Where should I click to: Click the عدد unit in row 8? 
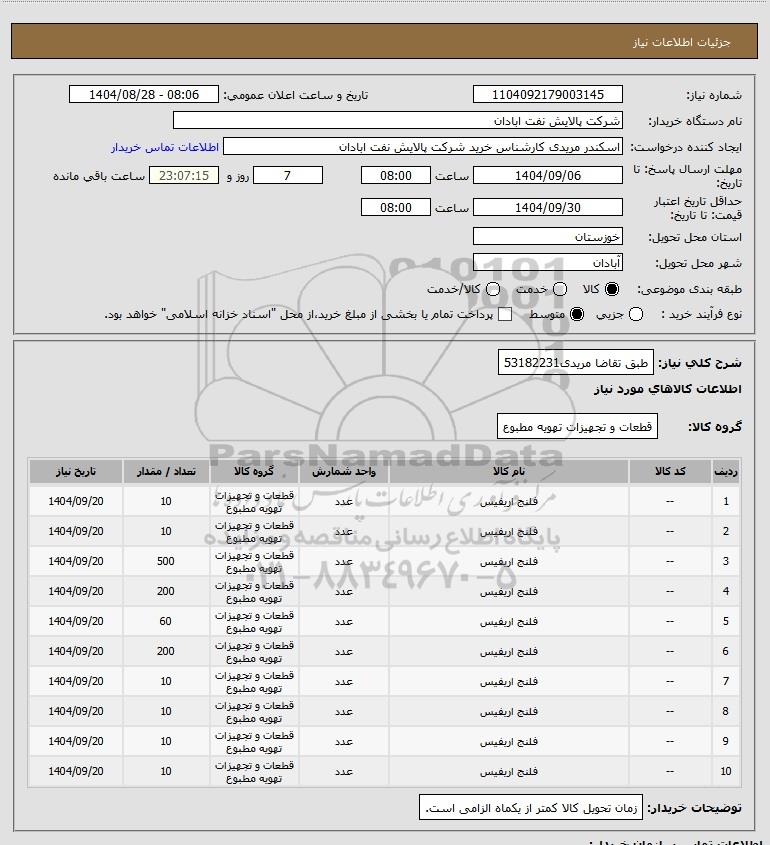(x=344, y=711)
